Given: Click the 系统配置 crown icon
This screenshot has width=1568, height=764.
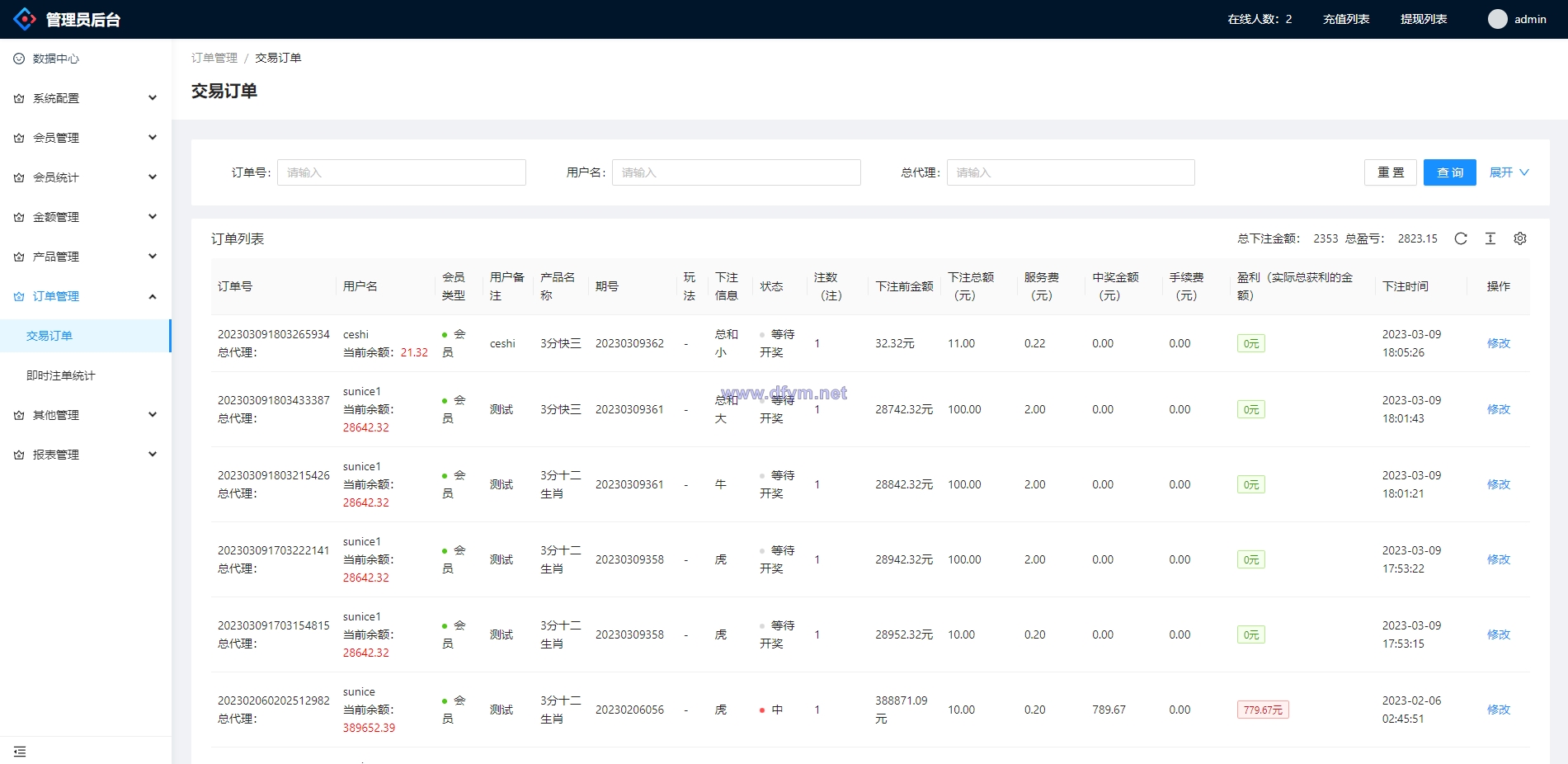Looking at the screenshot, I should pos(19,98).
